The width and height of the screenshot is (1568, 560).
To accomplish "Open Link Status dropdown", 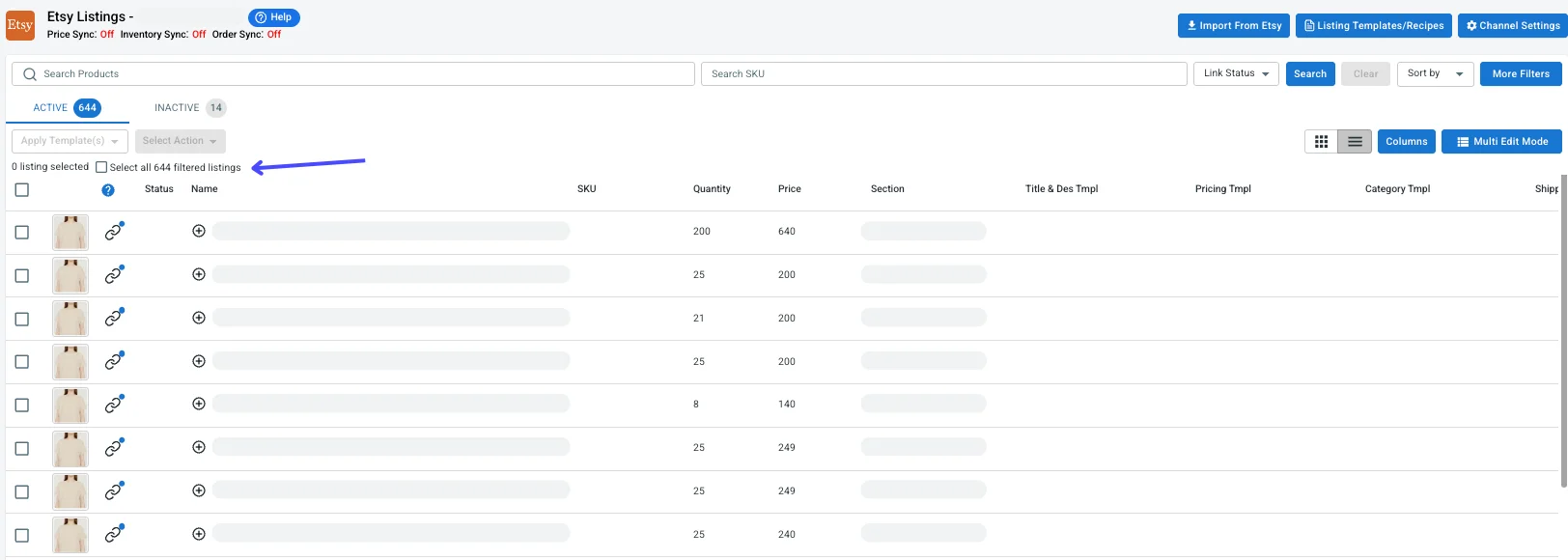I will coord(1236,73).
